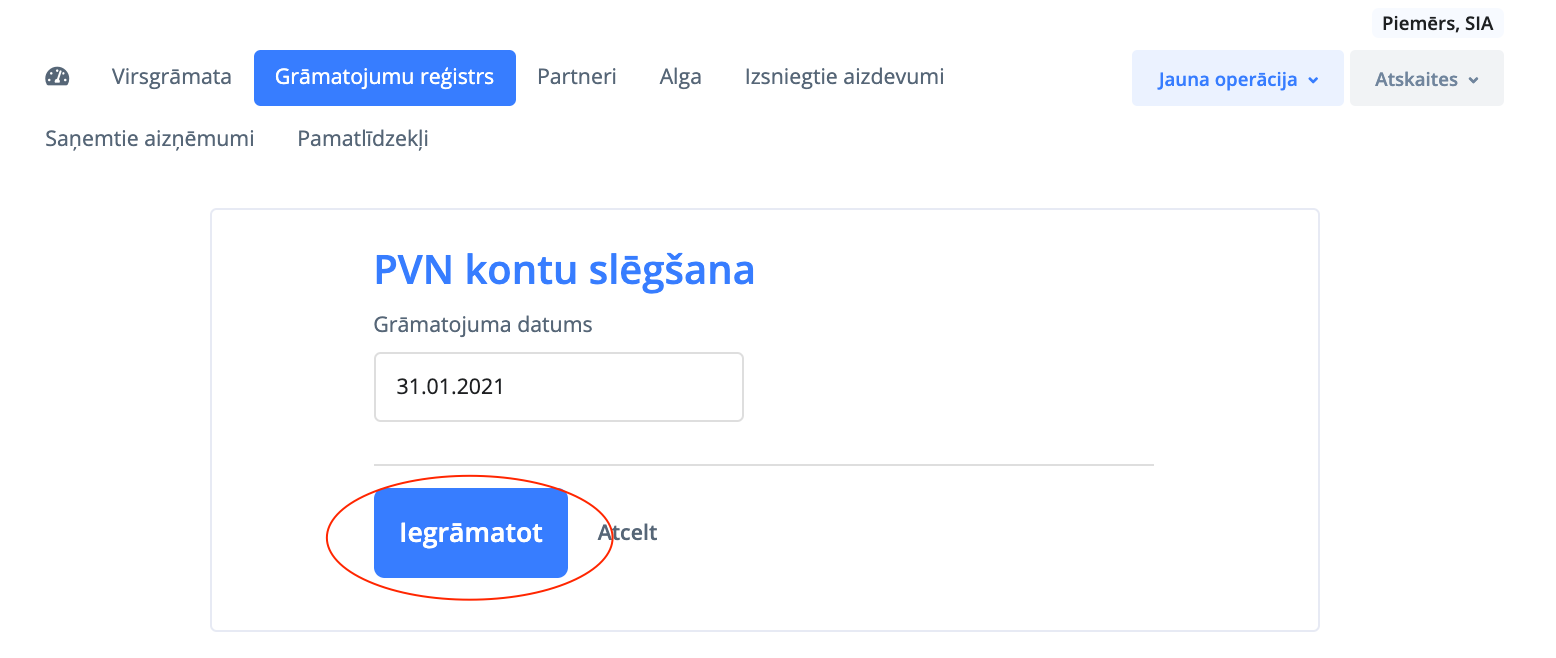The width and height of the screenshot is (1556, 658).
Task: Open the Partneri section
Action: click(x=577, y=77)
